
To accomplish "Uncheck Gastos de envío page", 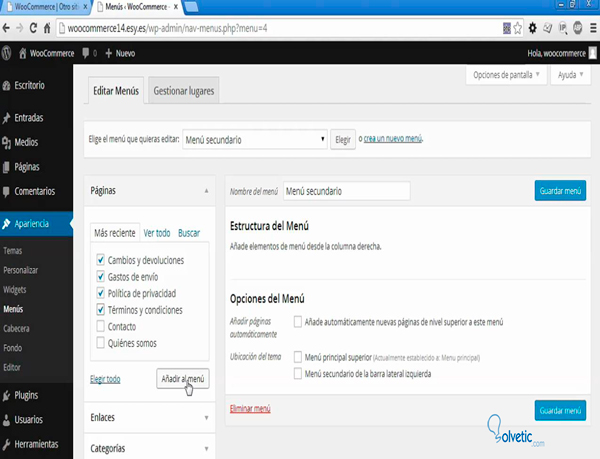I will pyautogui.click(x=101, y=276).
